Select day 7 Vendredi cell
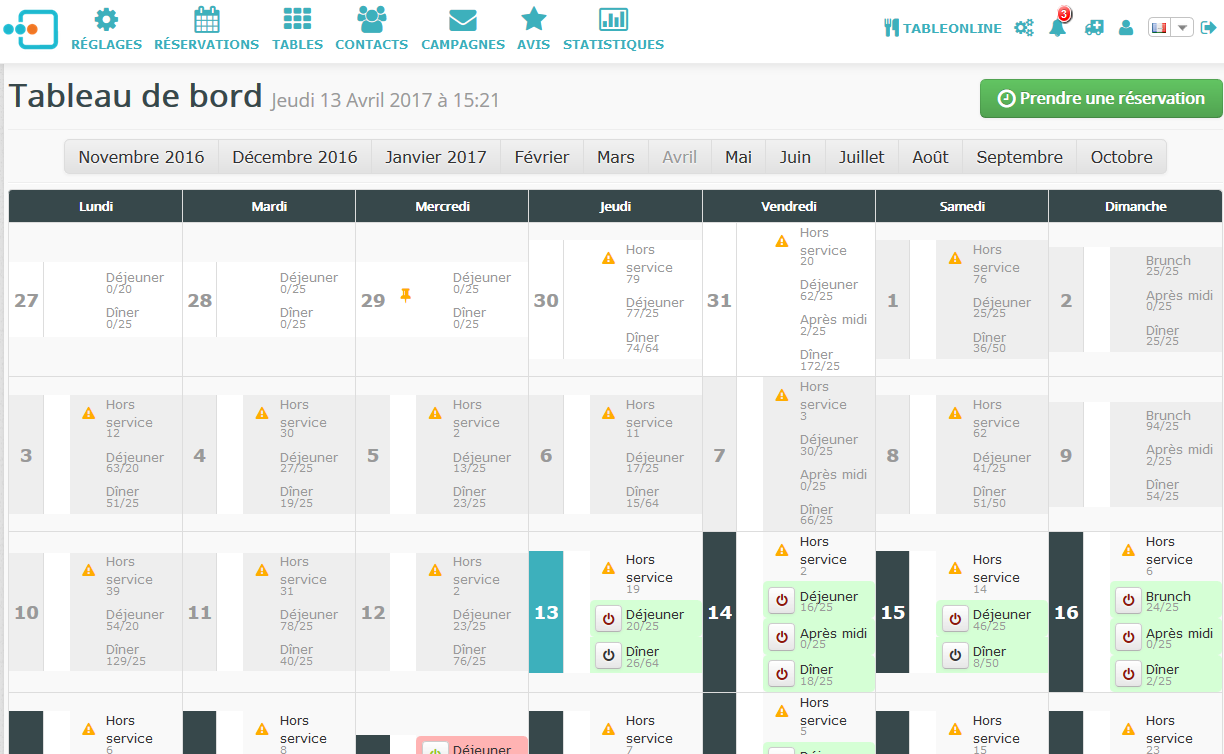This screenshot has height=754, width=1224. pyautogui.click(x=719, y=455)
